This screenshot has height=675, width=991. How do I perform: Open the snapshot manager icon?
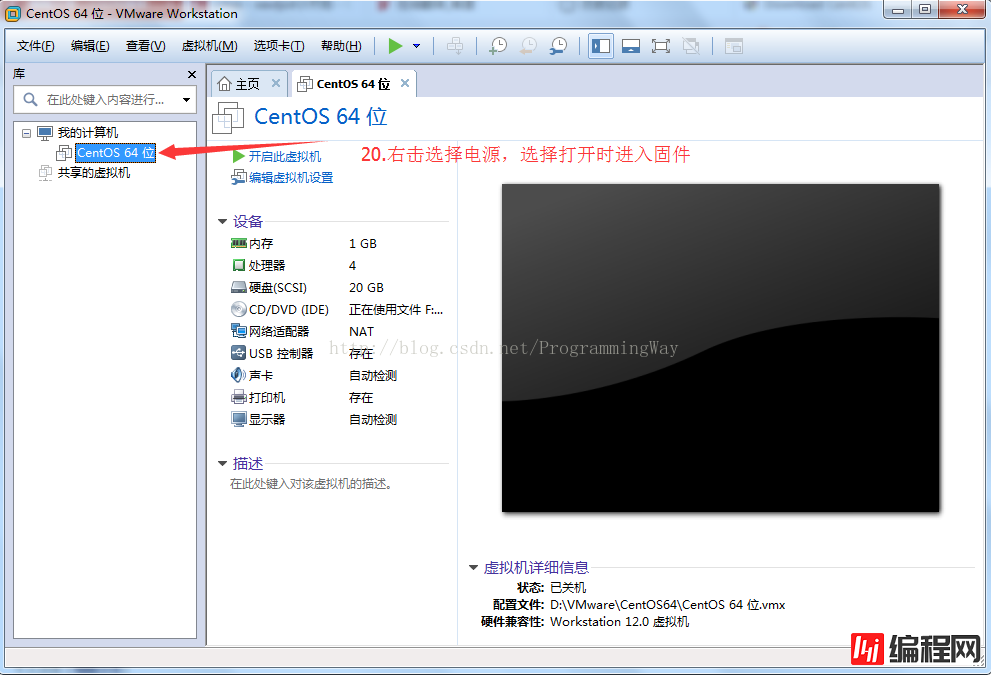coord(558,46)
